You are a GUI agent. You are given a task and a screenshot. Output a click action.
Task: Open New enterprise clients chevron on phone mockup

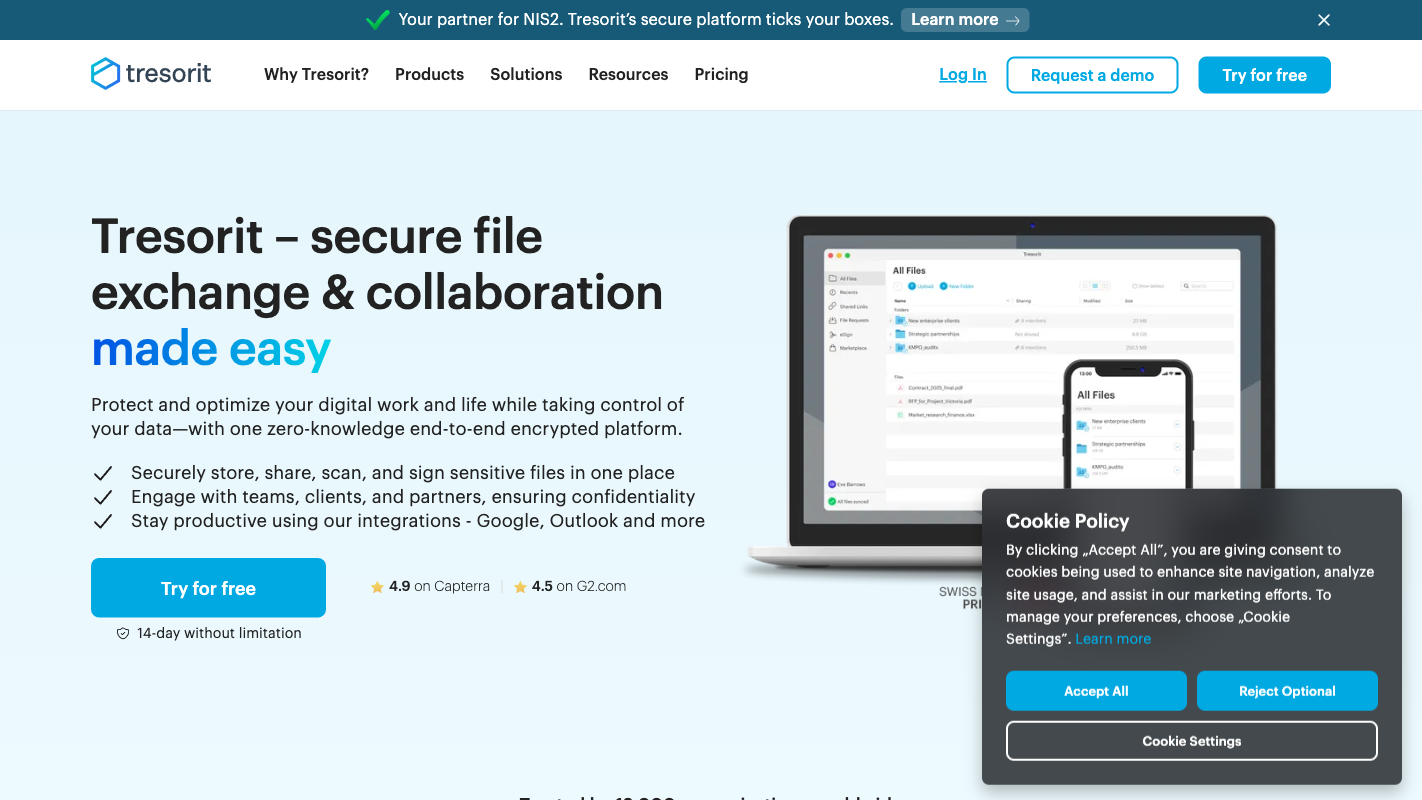coord(1177,424)
